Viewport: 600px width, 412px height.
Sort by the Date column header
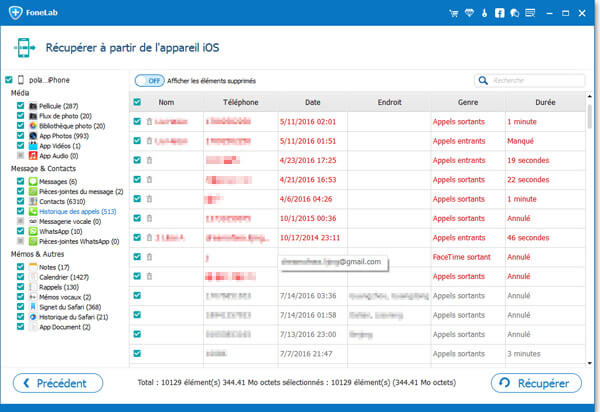[313, 102]
